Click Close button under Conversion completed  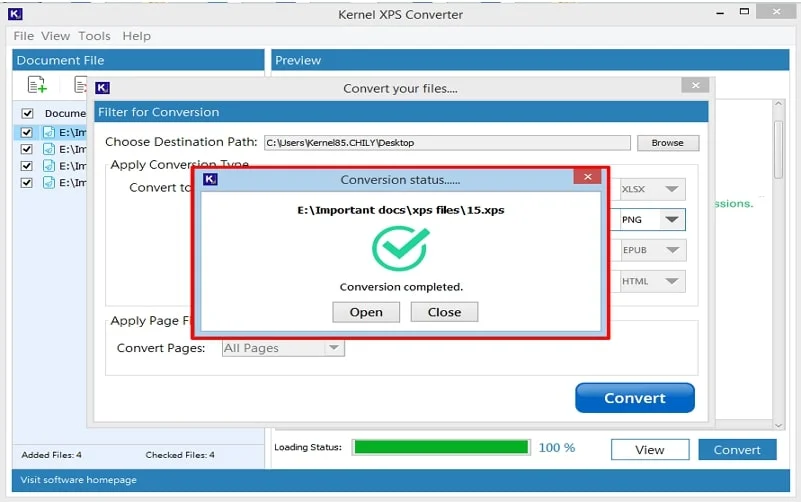[x=444, y=312]
